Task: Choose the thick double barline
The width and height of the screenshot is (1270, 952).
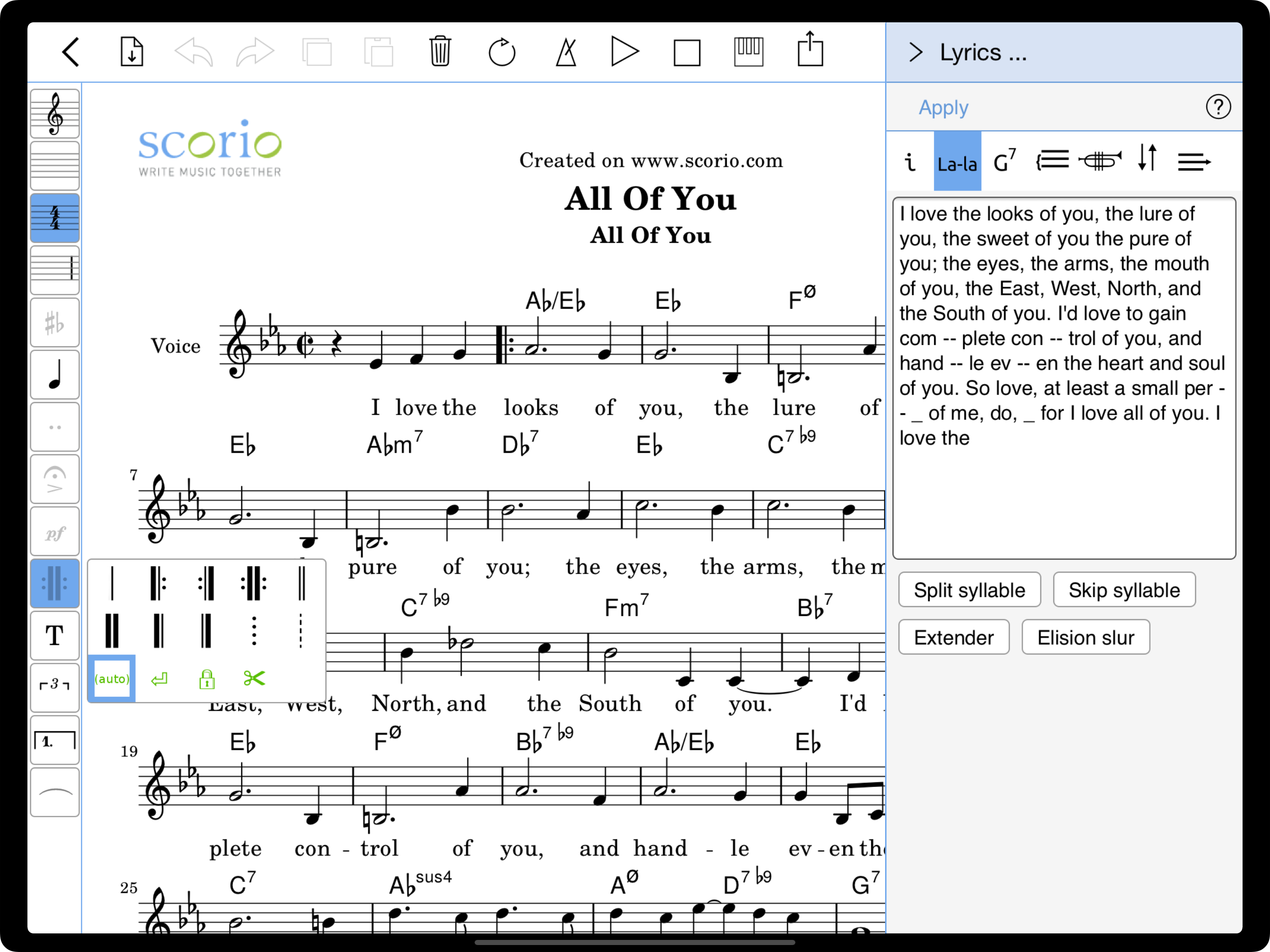Action: [112, 630]
